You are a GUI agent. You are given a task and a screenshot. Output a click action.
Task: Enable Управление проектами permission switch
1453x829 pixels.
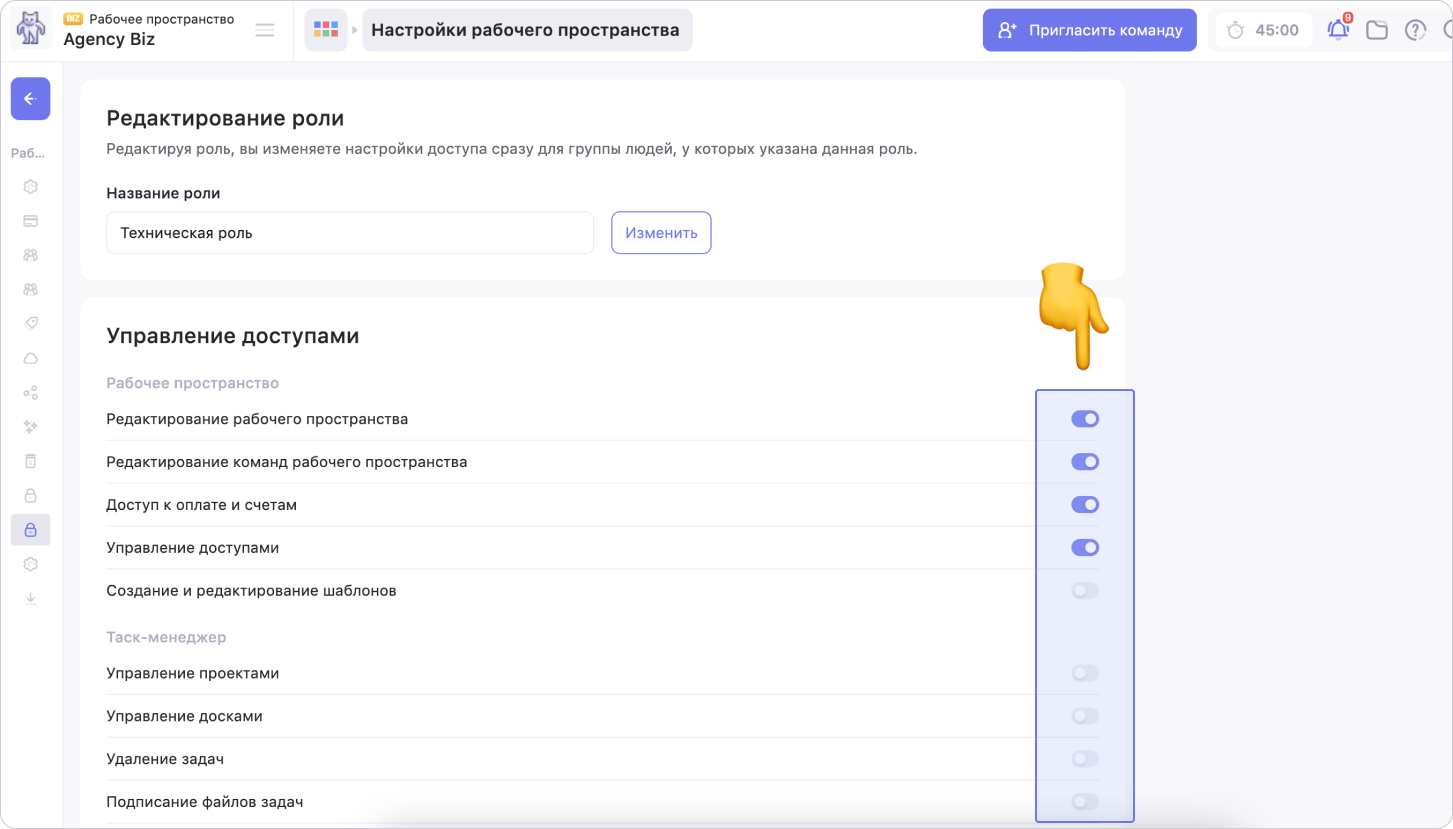[1085, 674]
